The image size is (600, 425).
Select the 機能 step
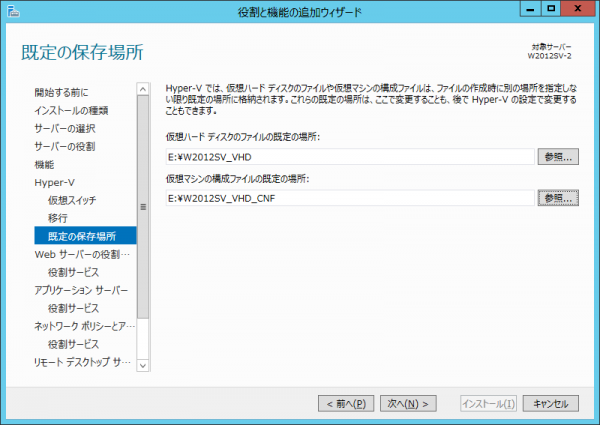point(44,164)
